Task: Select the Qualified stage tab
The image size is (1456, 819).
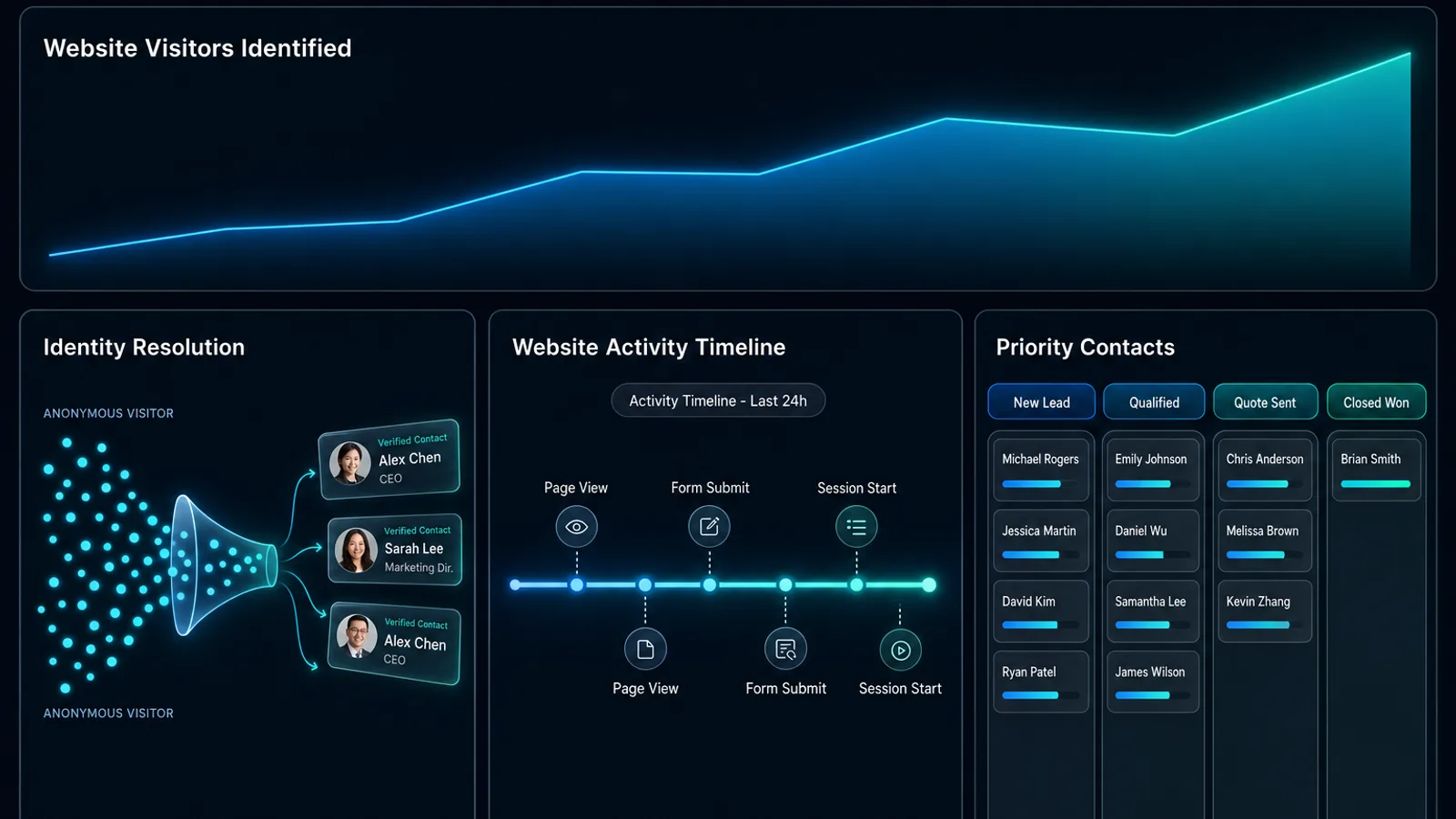Action: (x=1154, y=402)
